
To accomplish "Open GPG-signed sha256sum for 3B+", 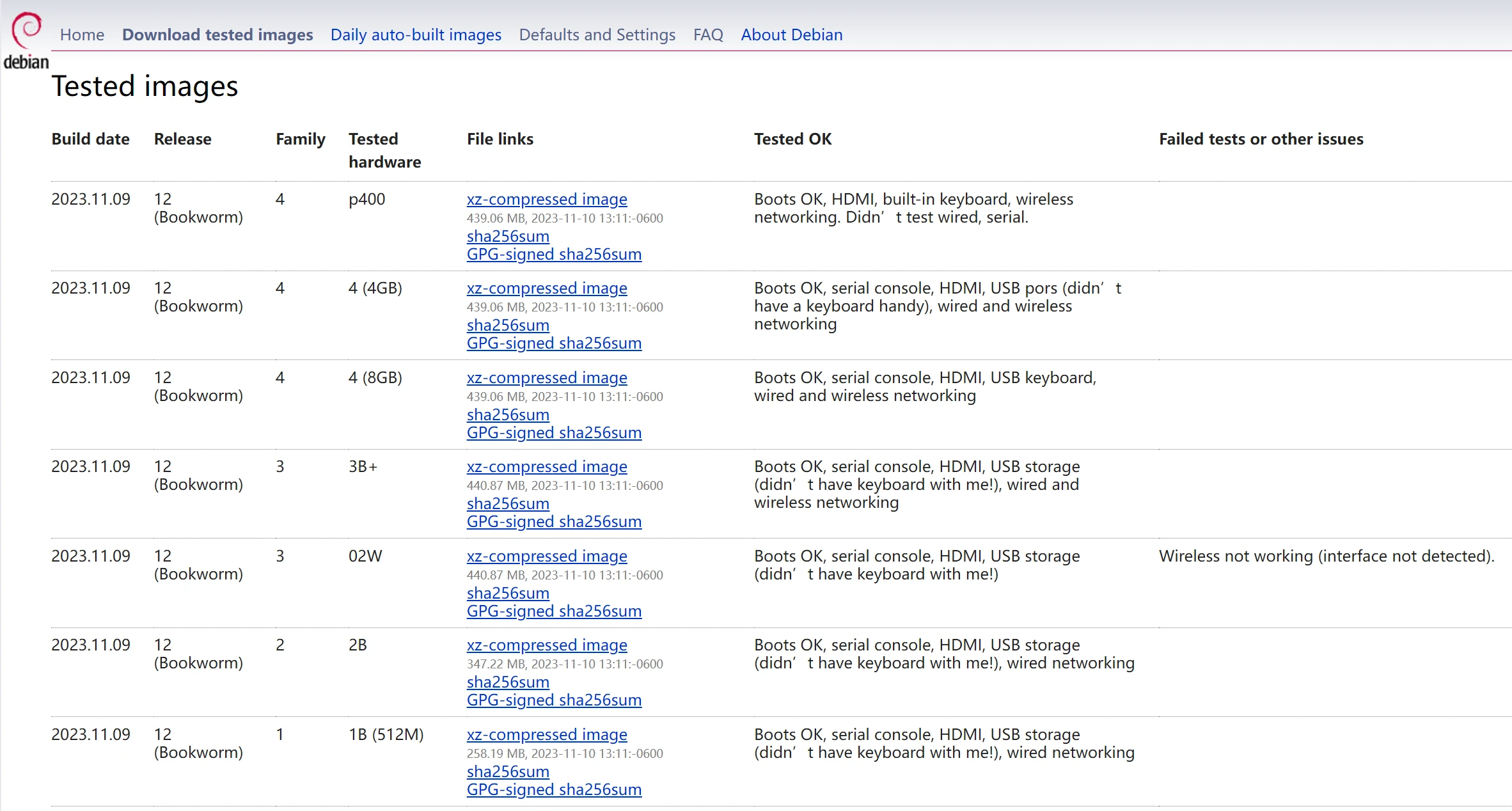I will 554,521.
